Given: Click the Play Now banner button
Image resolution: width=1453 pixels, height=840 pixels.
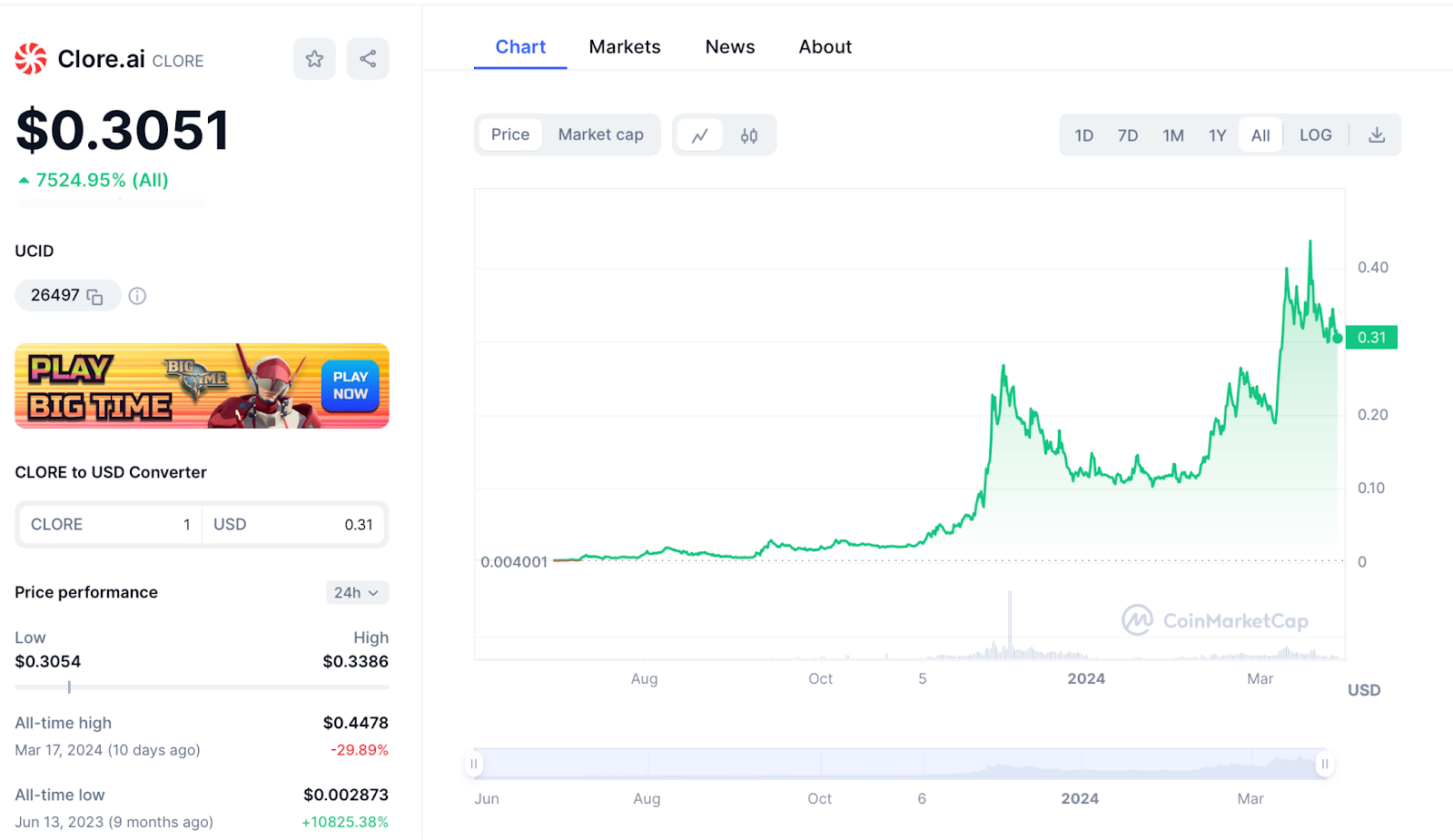Looking at the screenshot, I should coord(351,385).
